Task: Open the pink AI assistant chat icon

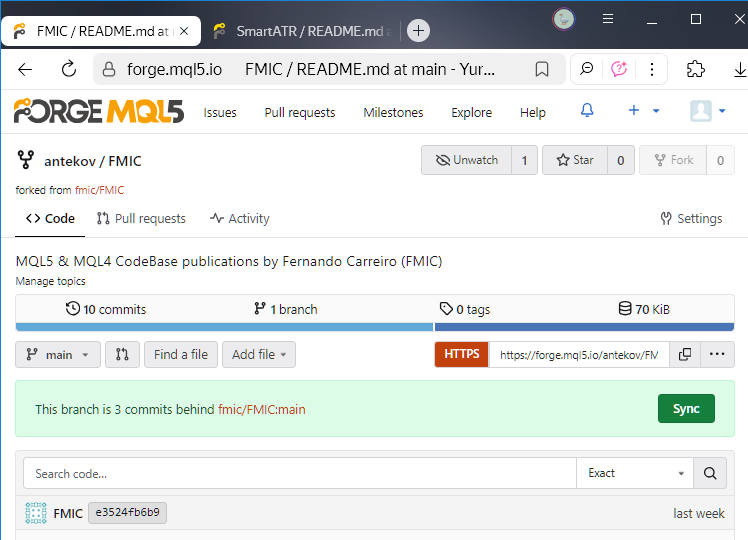Action: 619,69
